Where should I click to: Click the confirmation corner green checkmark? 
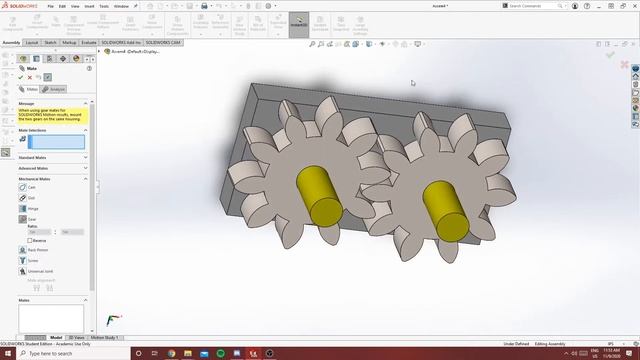pos(610,54)
